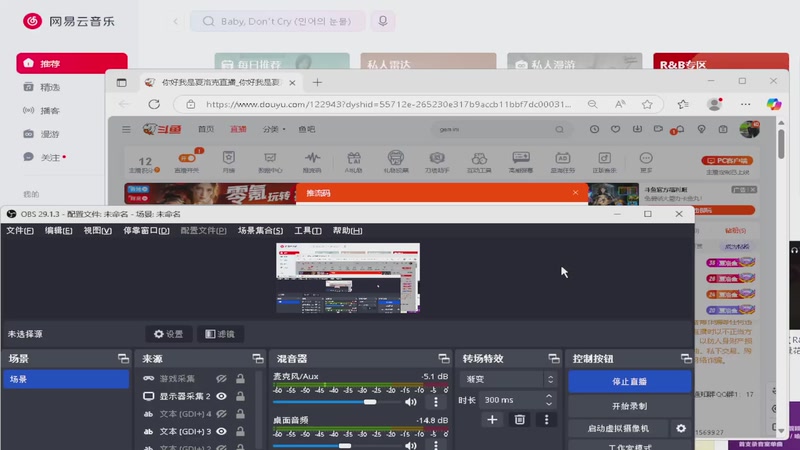Image resolution: width=800 pixels, height=450 pixels.
Task: Open Douyu hamburger menu icon
Action: 126,130
